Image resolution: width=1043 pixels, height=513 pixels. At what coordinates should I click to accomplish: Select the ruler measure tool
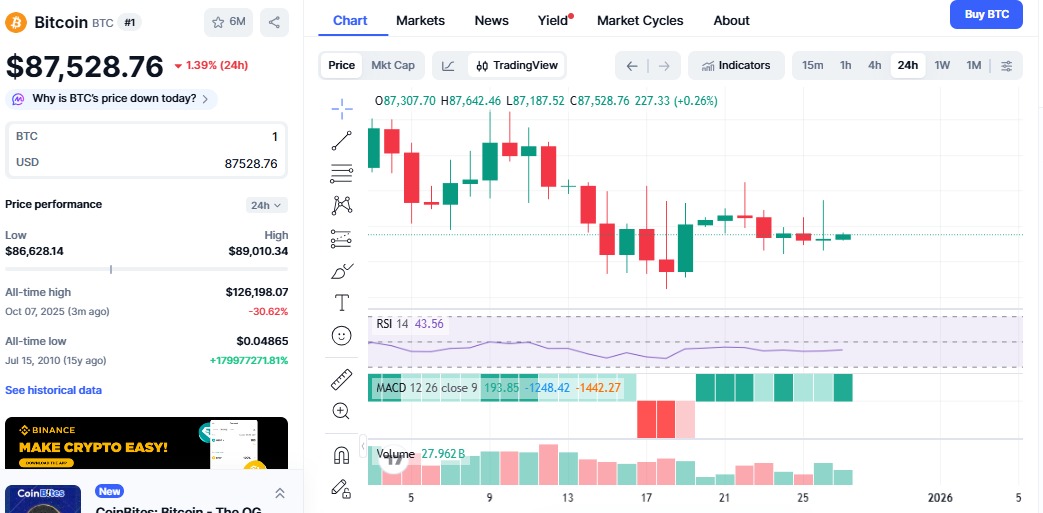click(342, 380)
